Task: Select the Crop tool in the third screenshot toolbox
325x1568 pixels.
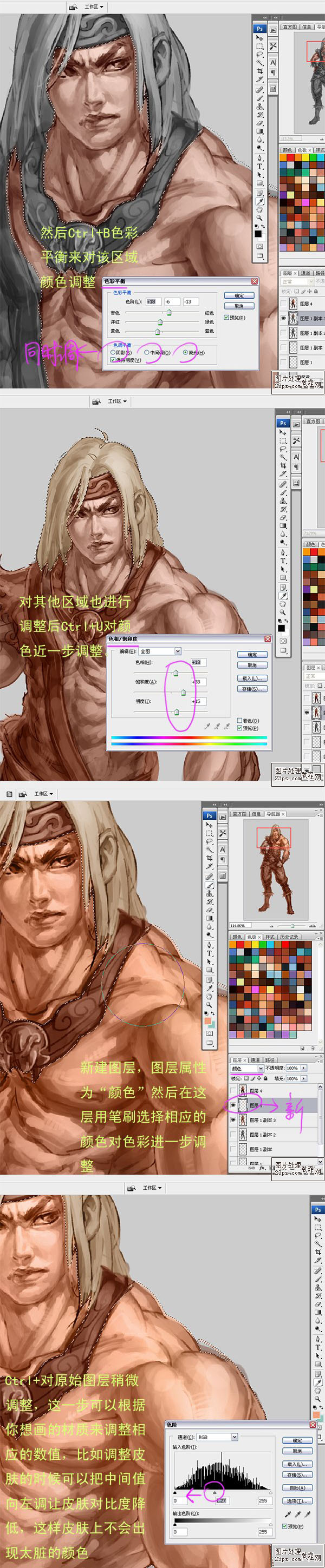Action: point(210,858)
